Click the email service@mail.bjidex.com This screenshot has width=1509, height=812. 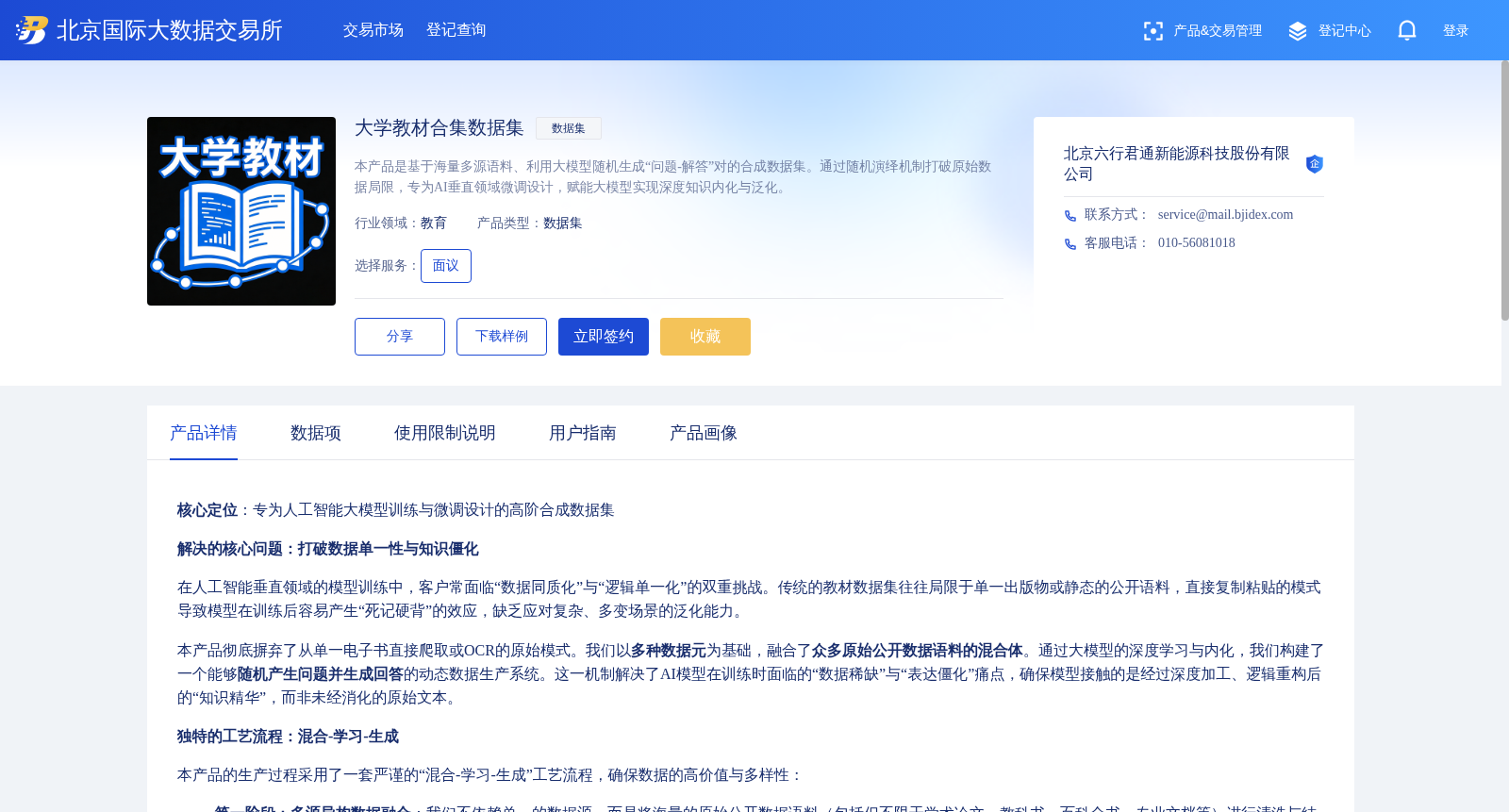[x=1226, y=215]
